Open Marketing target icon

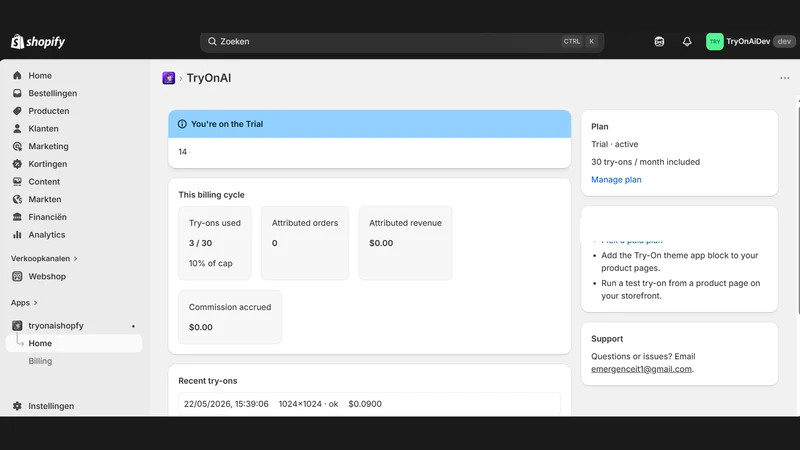tap(17, 146)
